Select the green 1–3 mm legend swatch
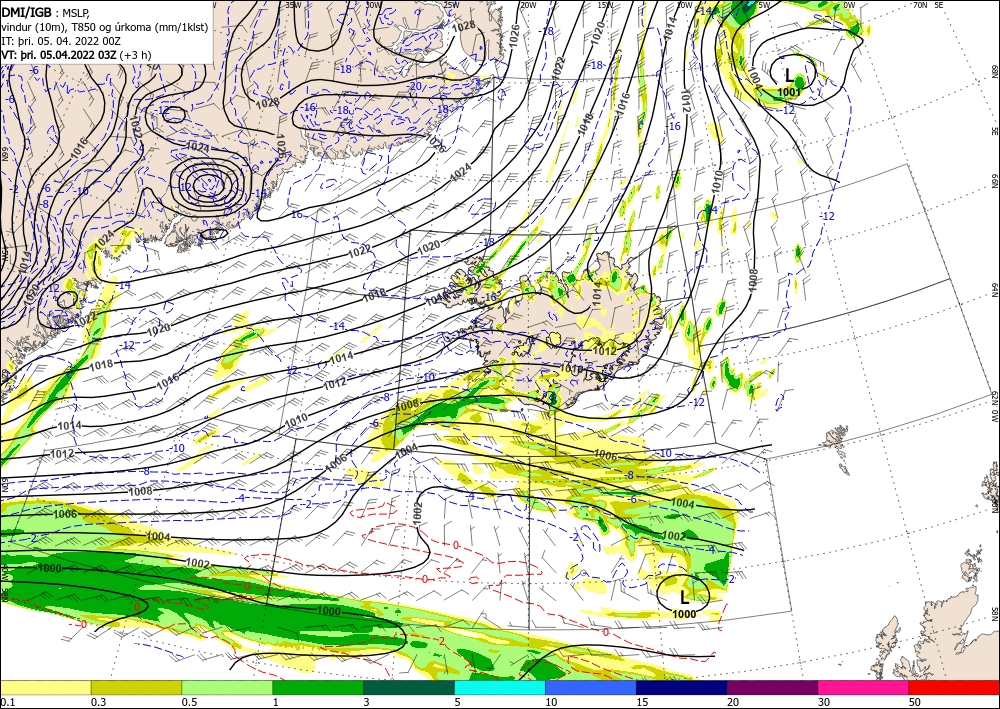Screen dimensions: 1000x709 coord(318,687)
